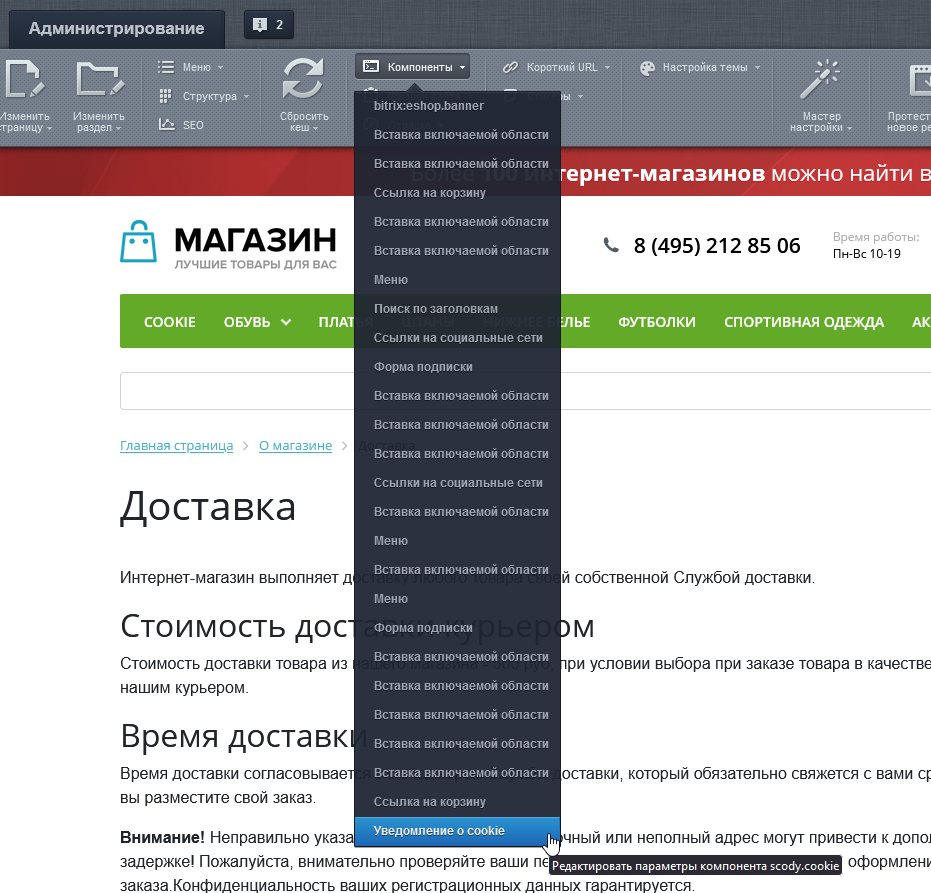931x893 pixels.
Task: Click the Время доставки heading
Action: click(243, 736)
